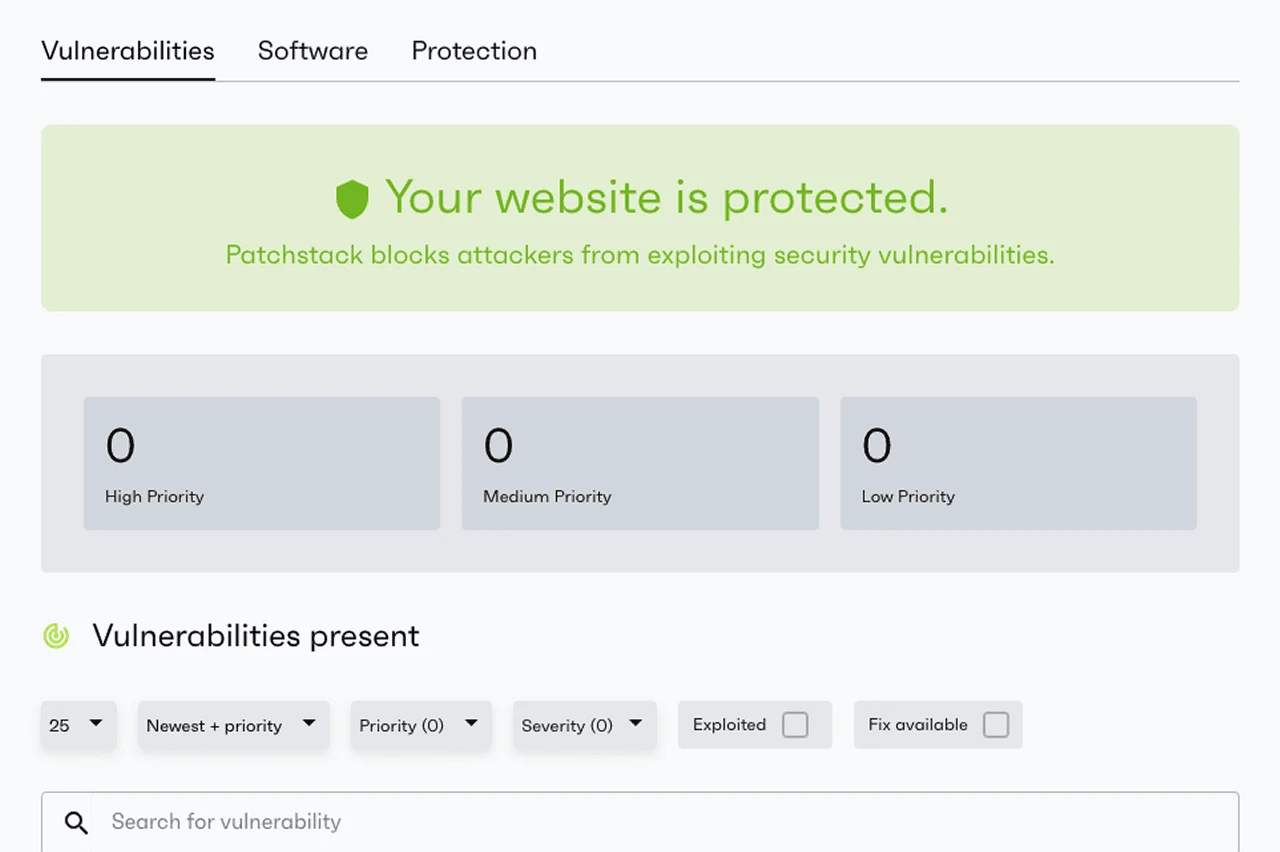1280x852 pixels.
Task: Click the Vulnerabilities present heading
Action: pos(256,636)
